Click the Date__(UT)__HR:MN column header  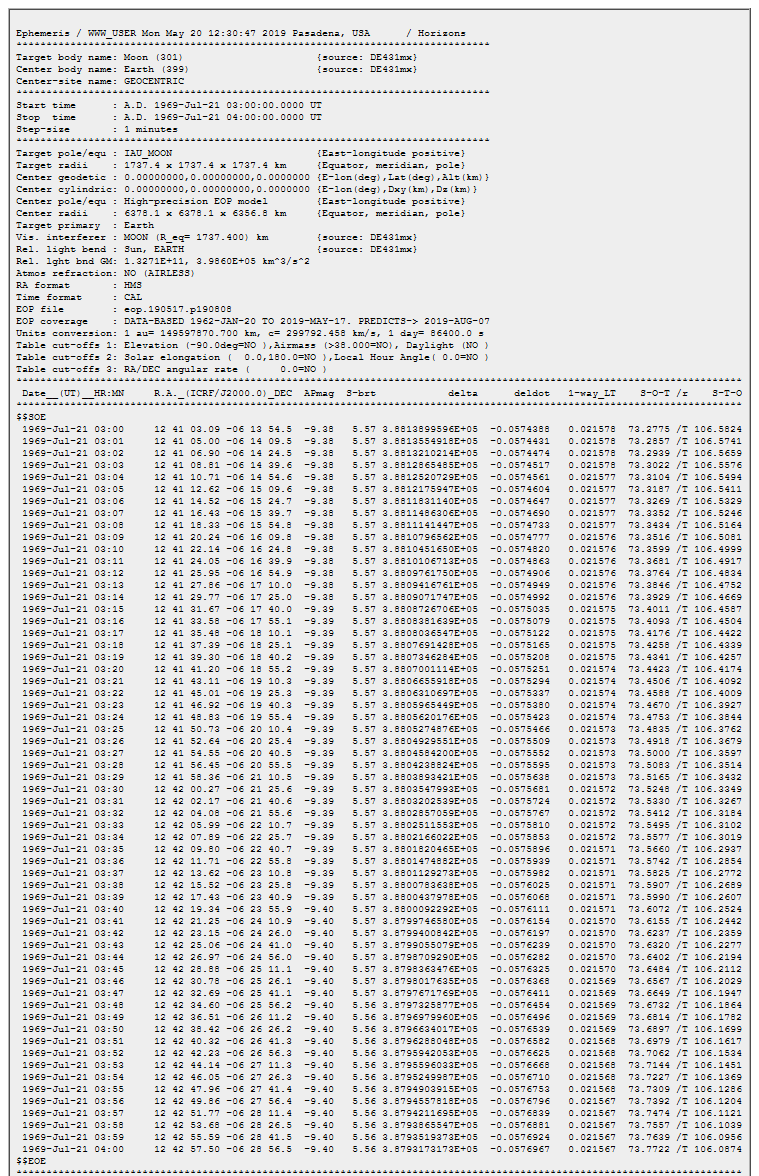[74, 393]
